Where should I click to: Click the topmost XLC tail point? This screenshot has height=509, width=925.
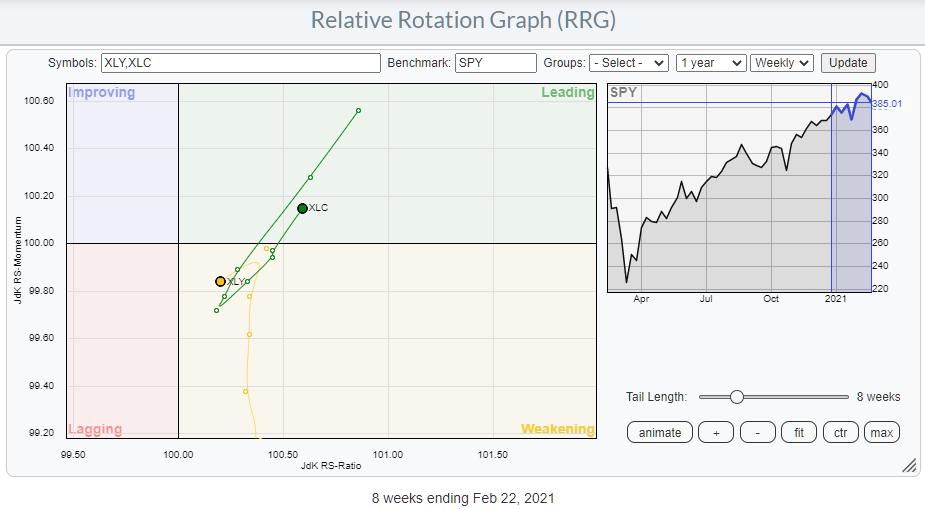click(x=358, y=111)
